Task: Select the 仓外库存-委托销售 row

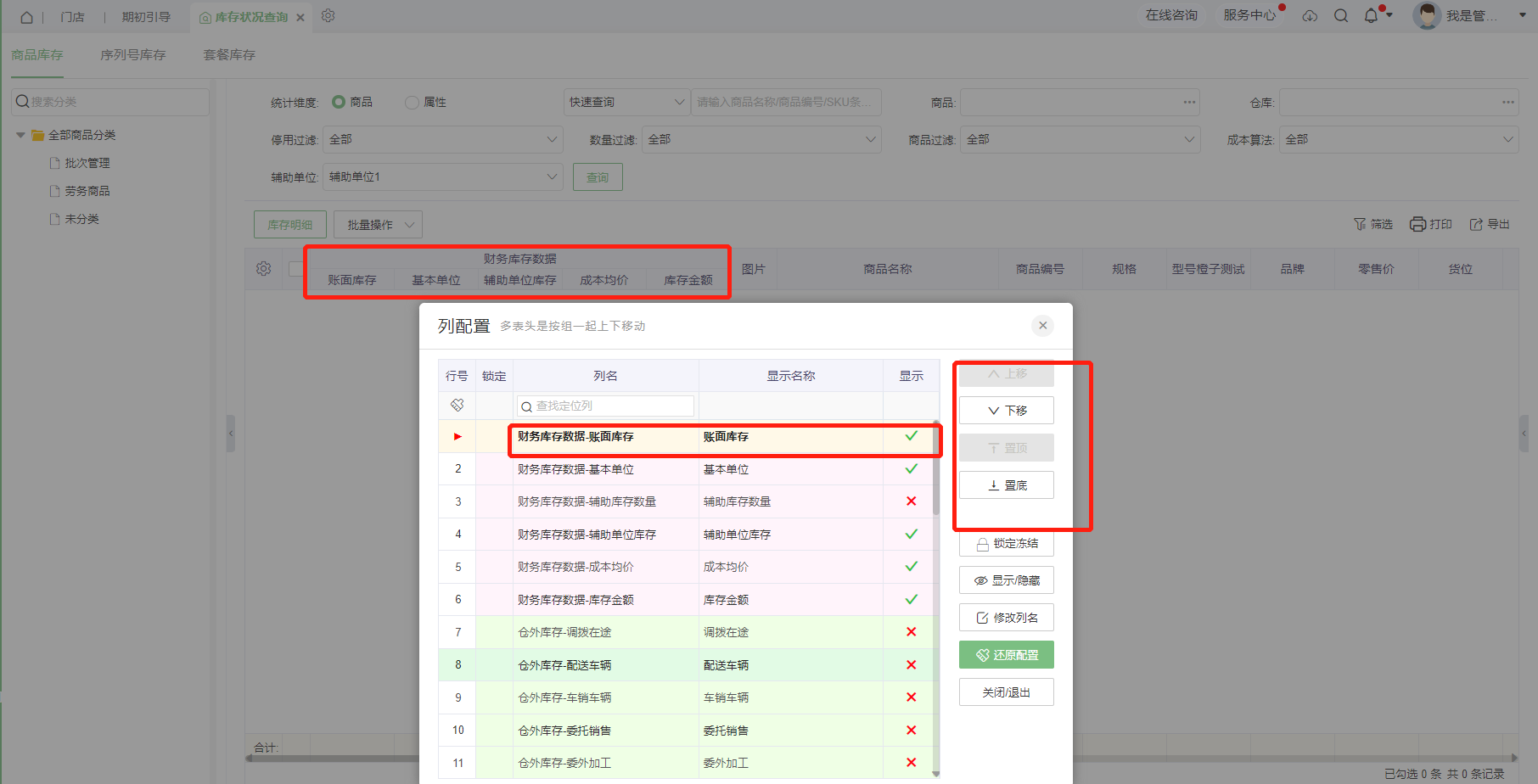Action: [x=688, y=730]
